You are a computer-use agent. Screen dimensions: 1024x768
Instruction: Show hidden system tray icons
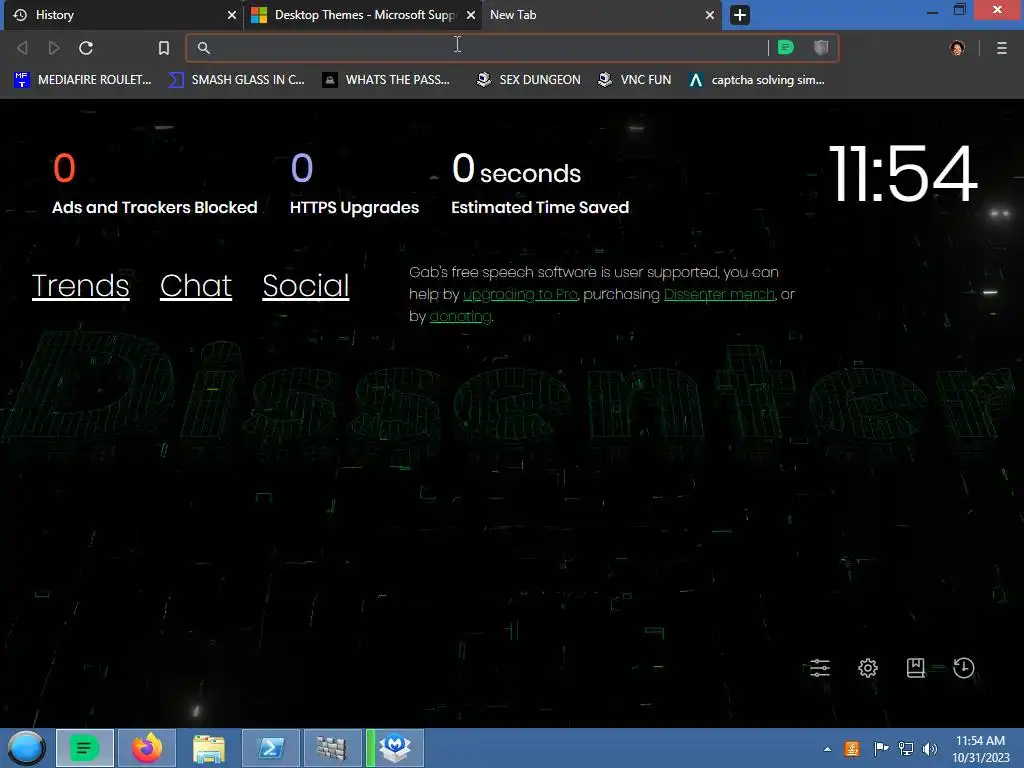coord(827,749)
